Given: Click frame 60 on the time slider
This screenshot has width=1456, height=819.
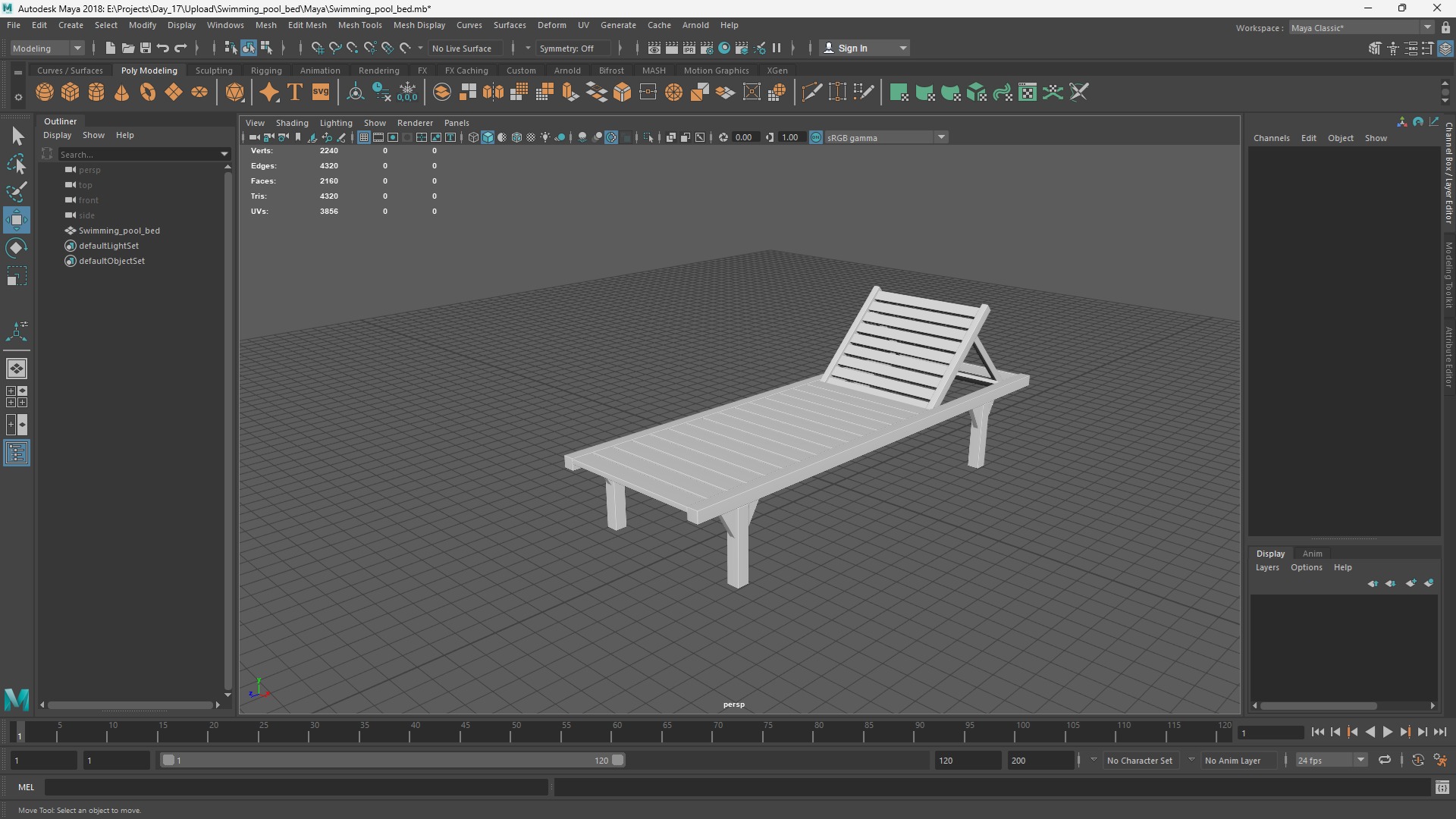Looking at the screenshot, I should coord(617,732).
